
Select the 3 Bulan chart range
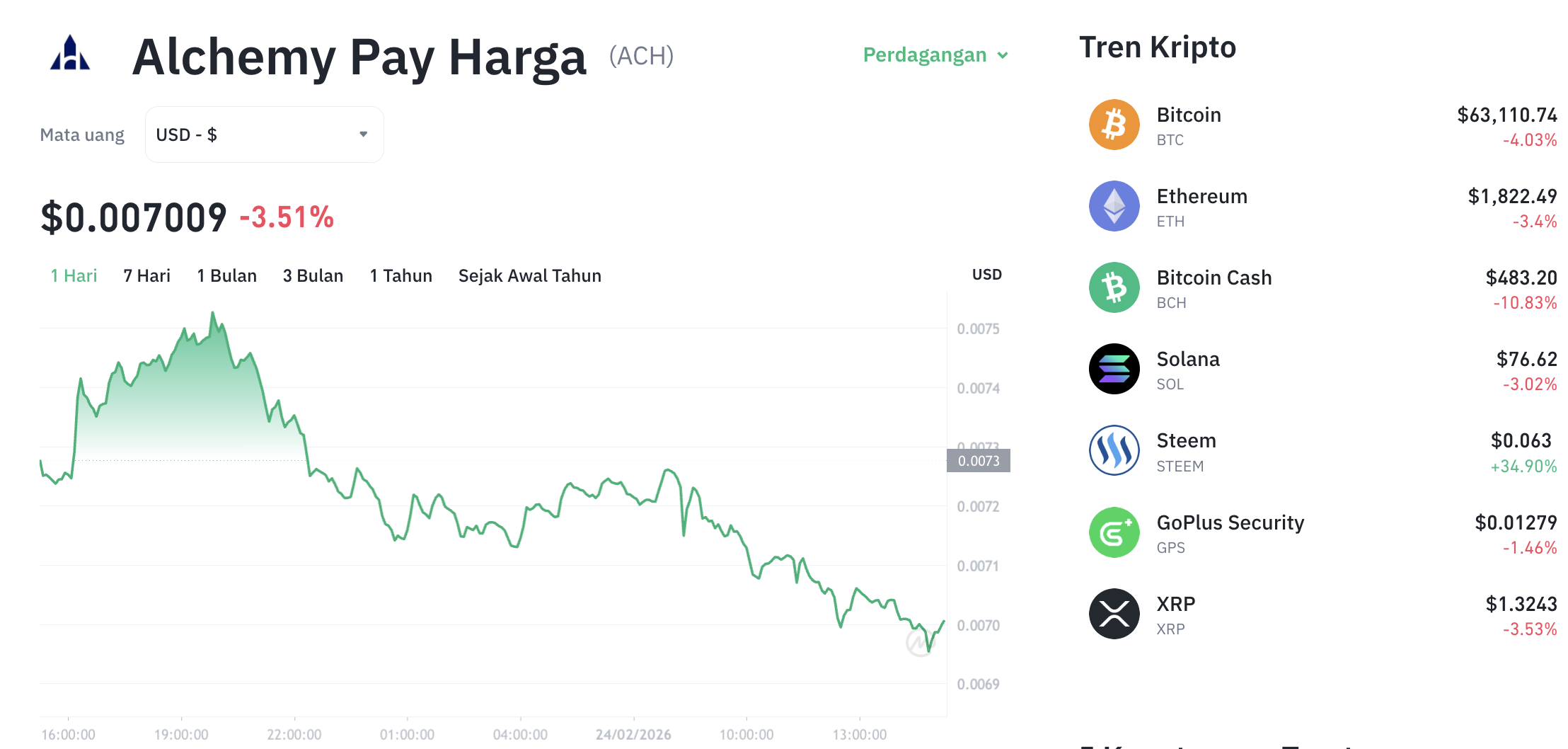point(313,276)
